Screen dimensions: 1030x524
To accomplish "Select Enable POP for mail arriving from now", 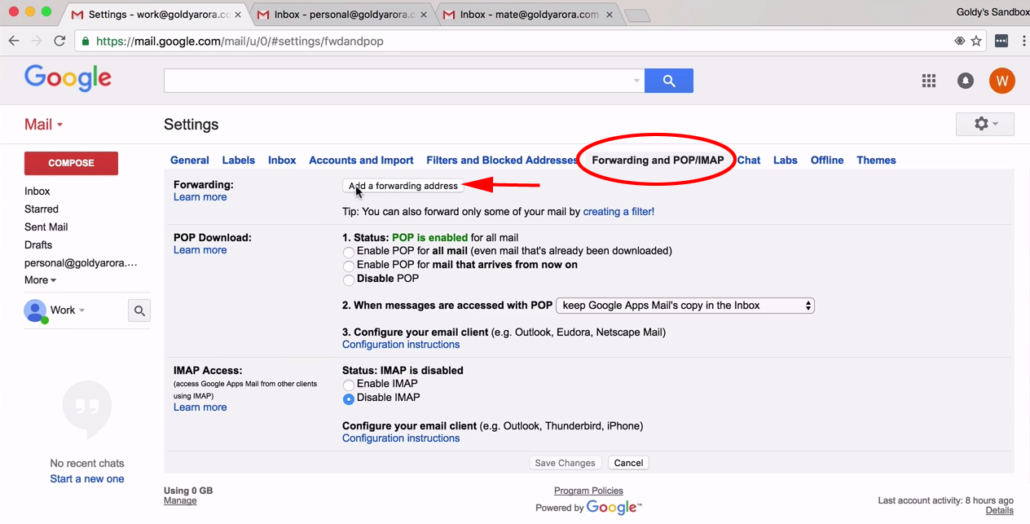I will click(348, 265).
